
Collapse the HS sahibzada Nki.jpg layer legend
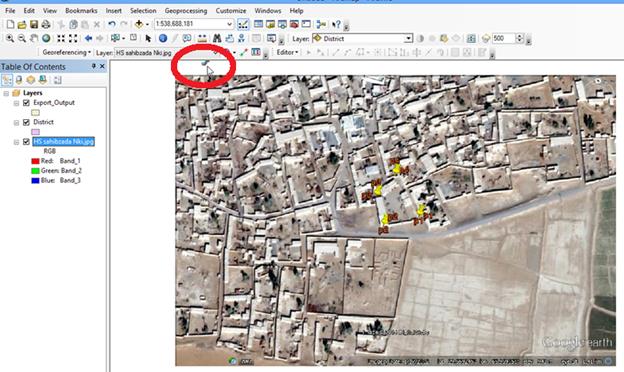point(16,142)
